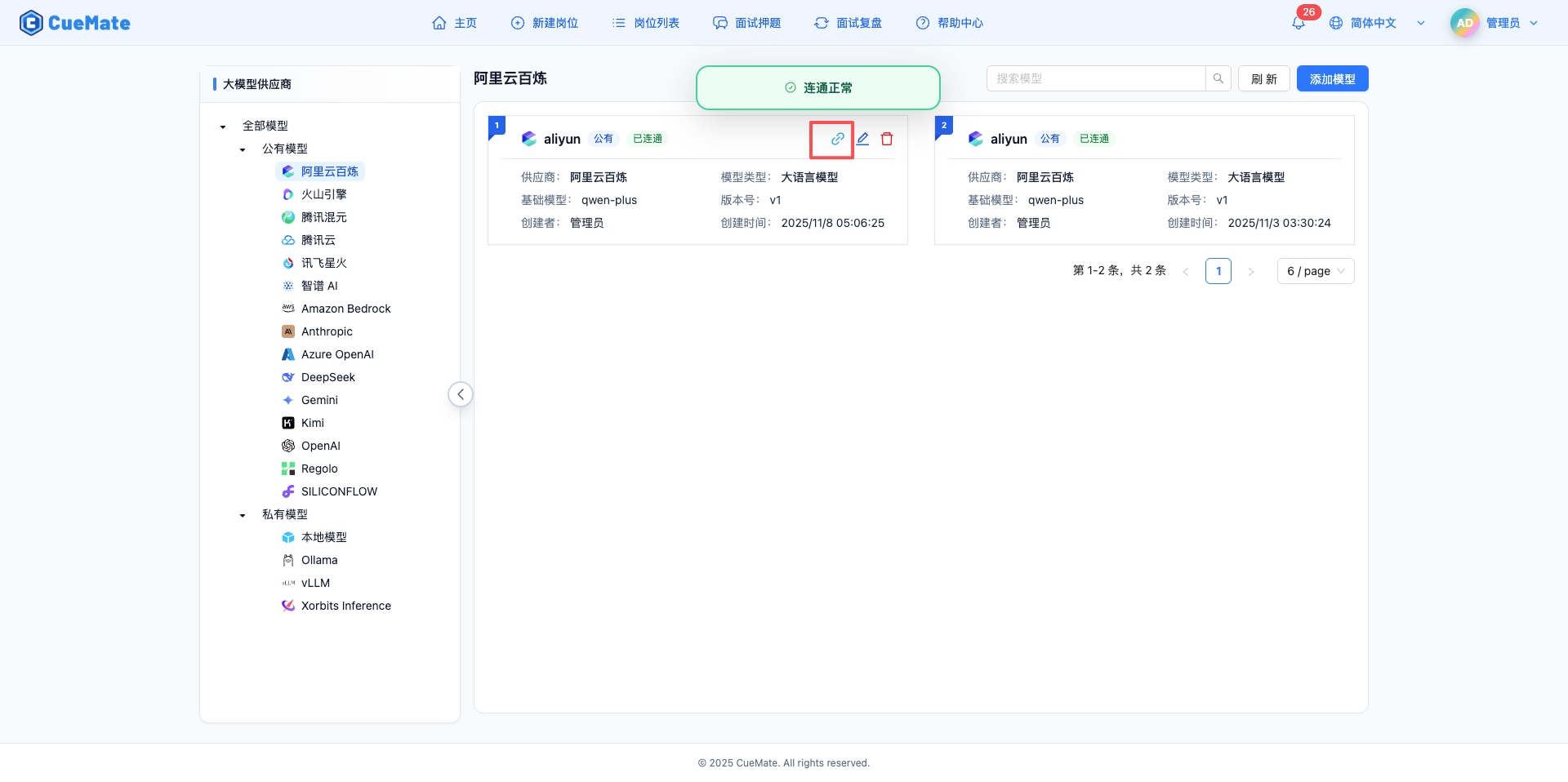The width and height of the screenshot is (1568, 782).
Task: Click the 面试复盘 refresh-style icon in the navbar
Action: pyautogui.click(x=821, y=23)
